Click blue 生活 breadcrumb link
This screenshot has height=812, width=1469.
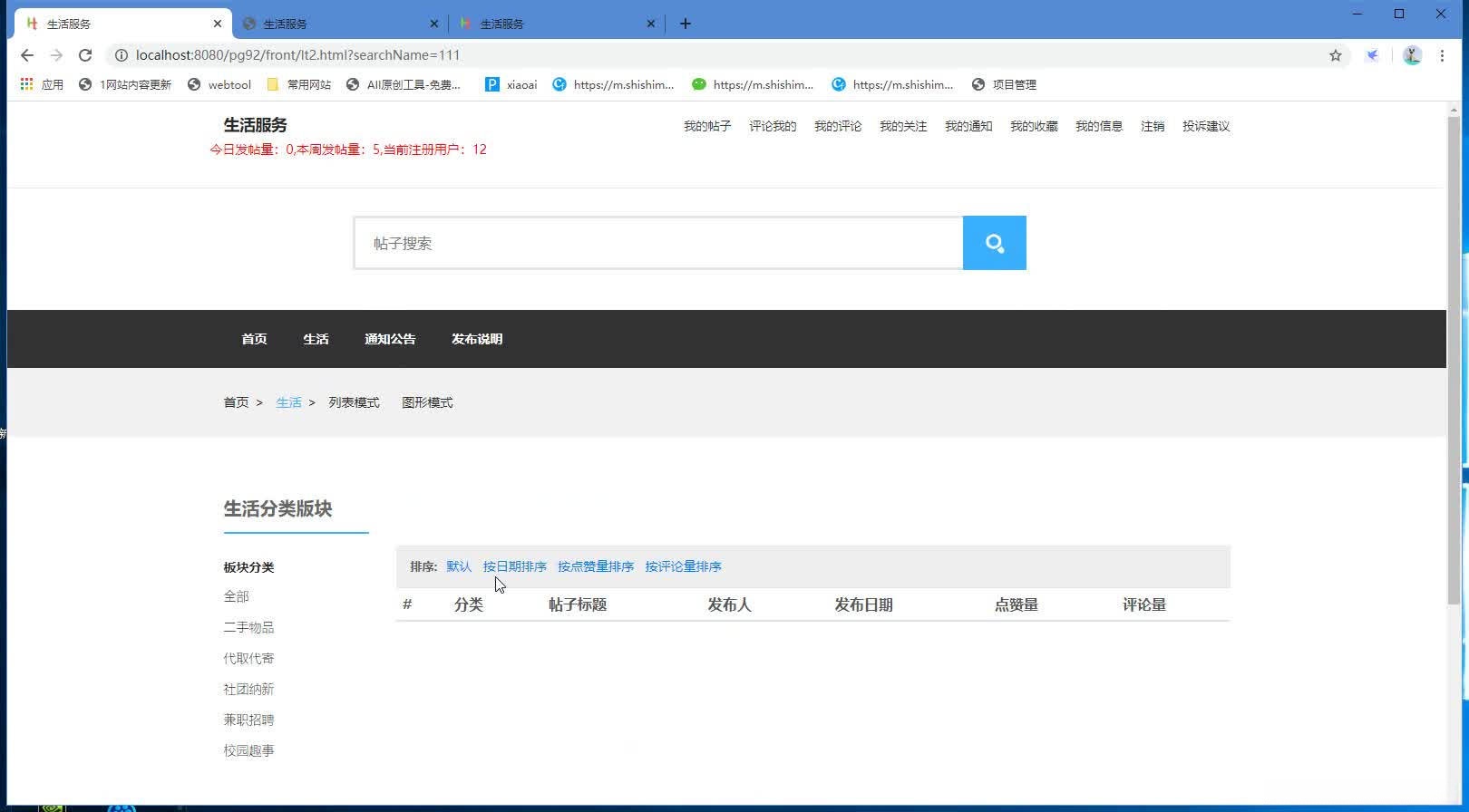pos(288,402)
